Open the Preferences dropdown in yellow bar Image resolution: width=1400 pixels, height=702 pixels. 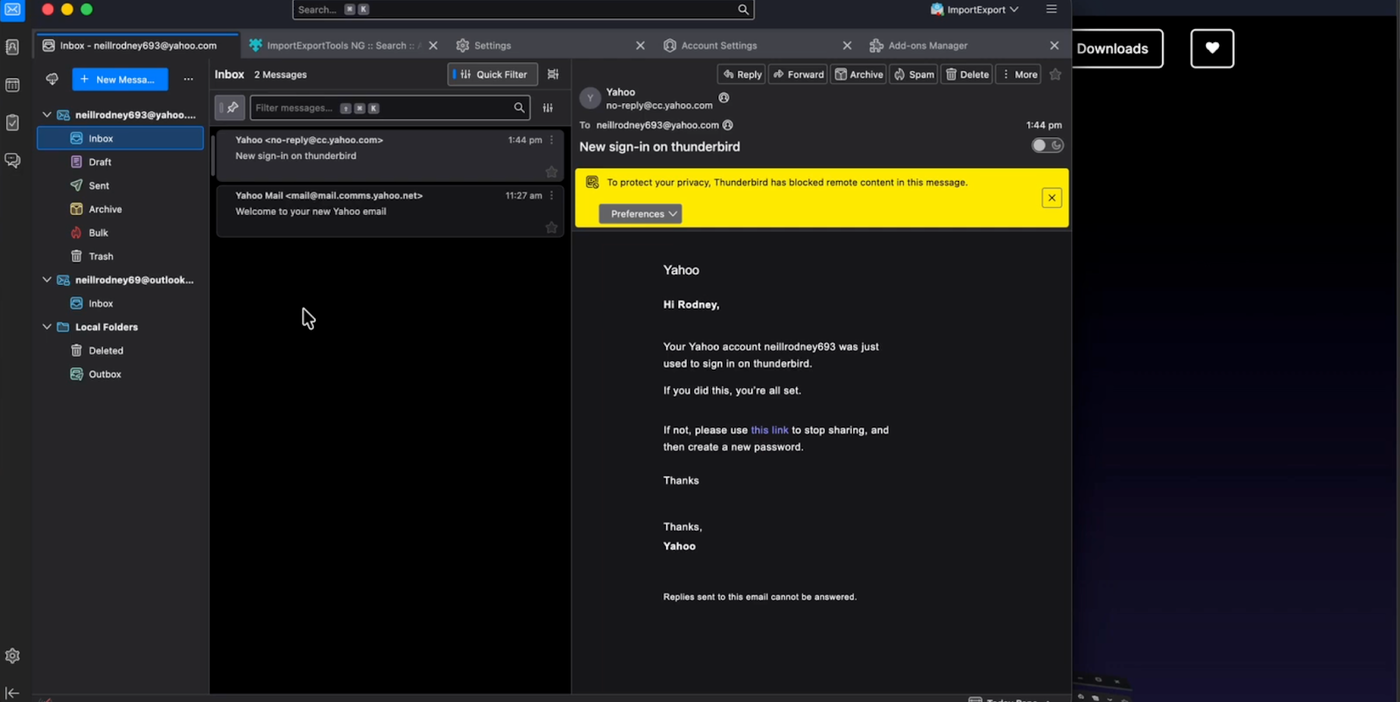click(640, 214)
